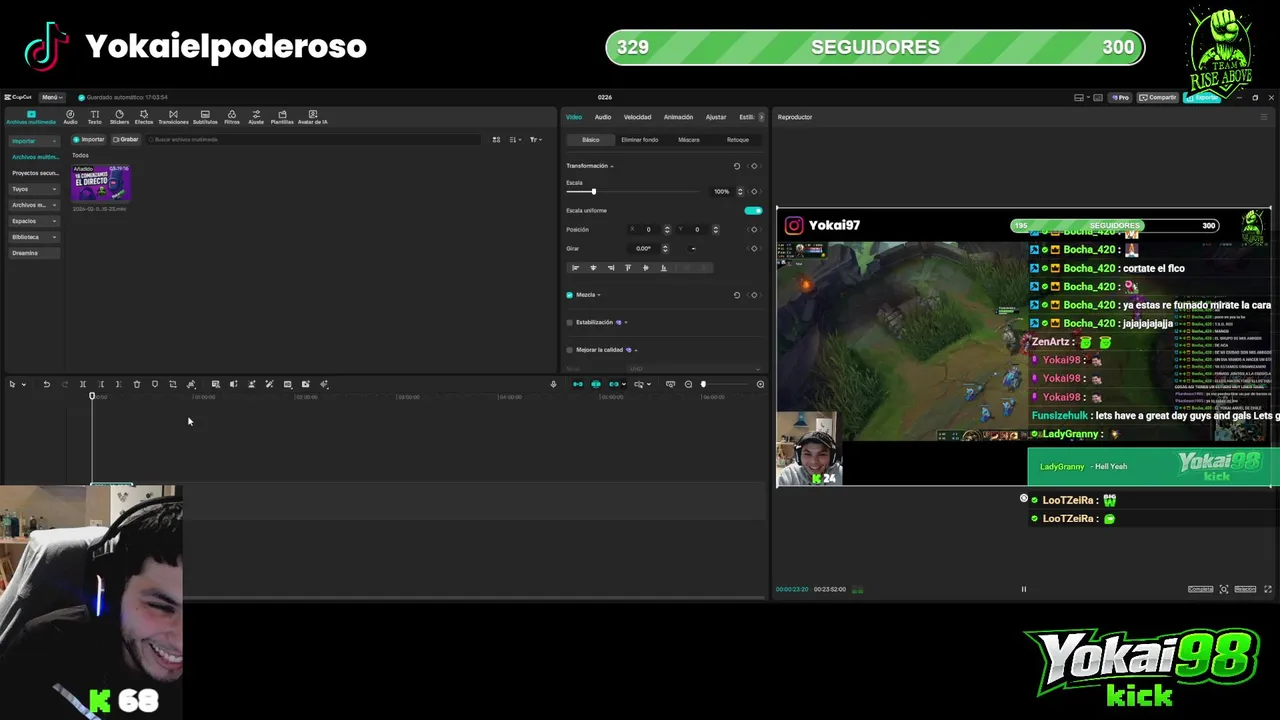Click the Pro button in the title bar

tap(1120, 97)
